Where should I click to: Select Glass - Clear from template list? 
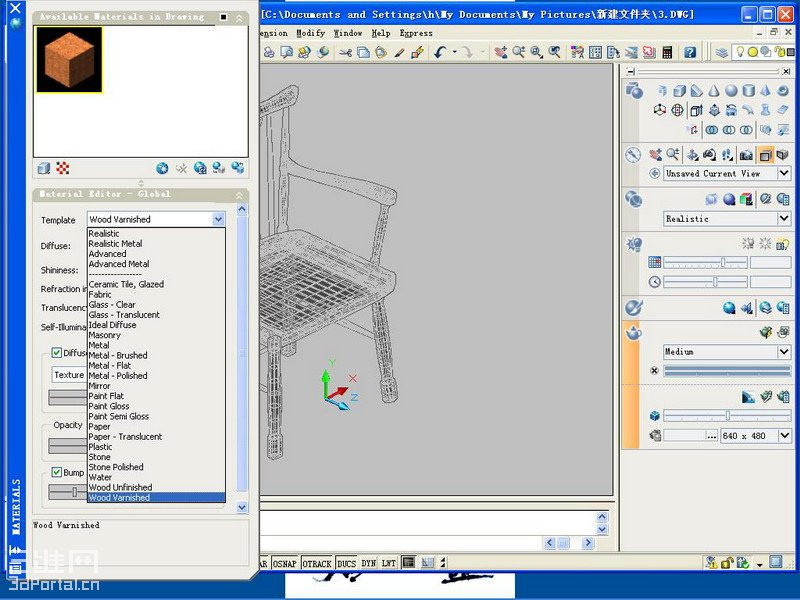click(112, 305)
